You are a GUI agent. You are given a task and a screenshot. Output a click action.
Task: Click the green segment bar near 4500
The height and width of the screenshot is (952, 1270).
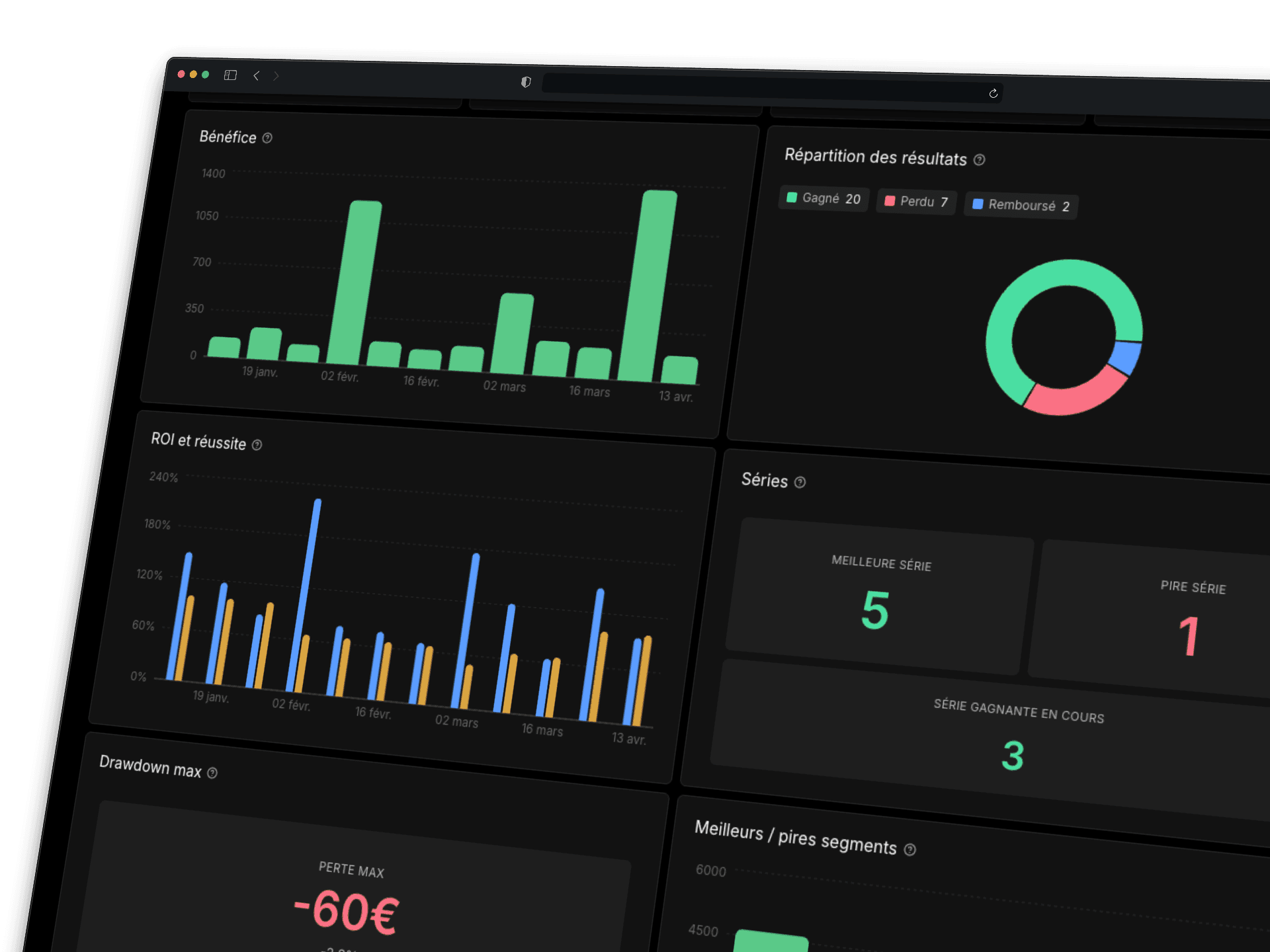click(x=771, y=941)
